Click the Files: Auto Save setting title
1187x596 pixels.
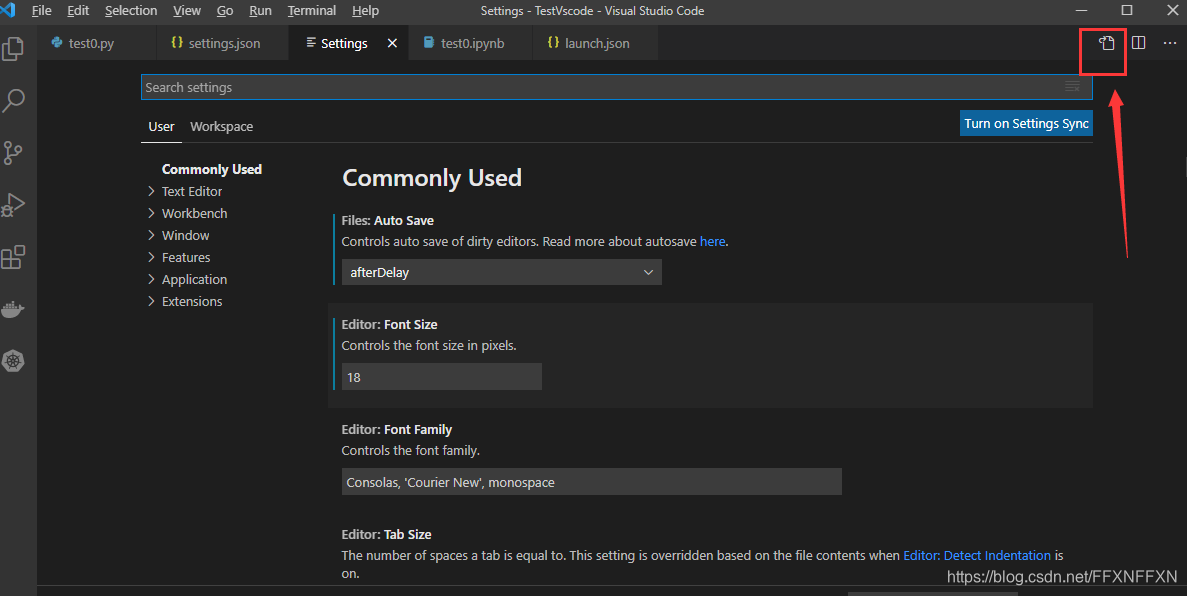click(388, 220)
